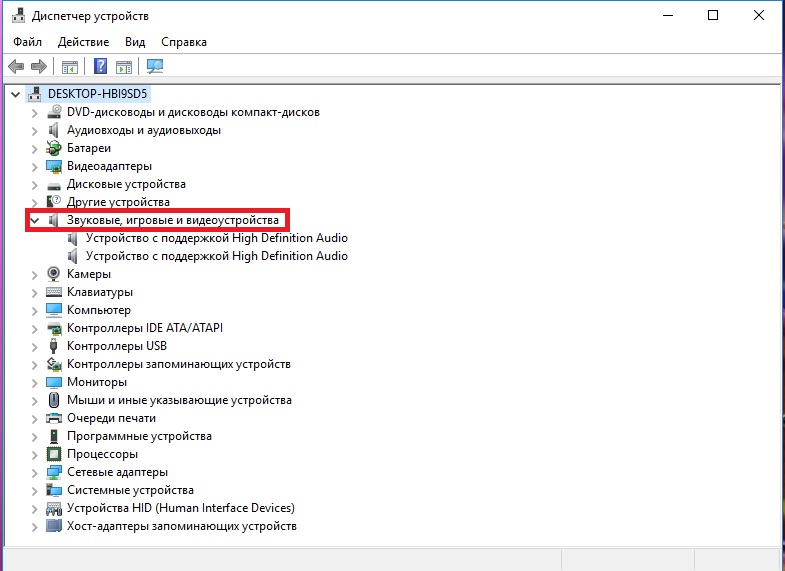
Task: Select the Контроллеры USB label
Action: coord(117,346)
